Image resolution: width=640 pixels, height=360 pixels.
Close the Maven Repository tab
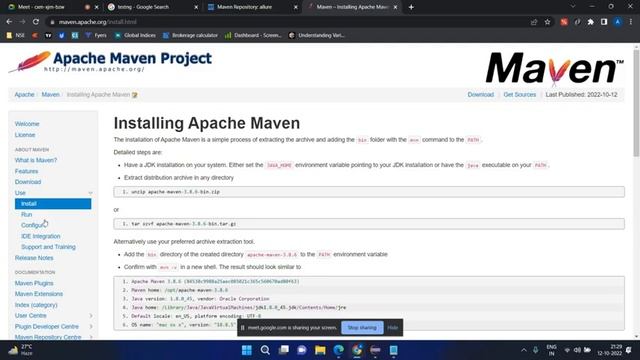click(x=296, y=7)
